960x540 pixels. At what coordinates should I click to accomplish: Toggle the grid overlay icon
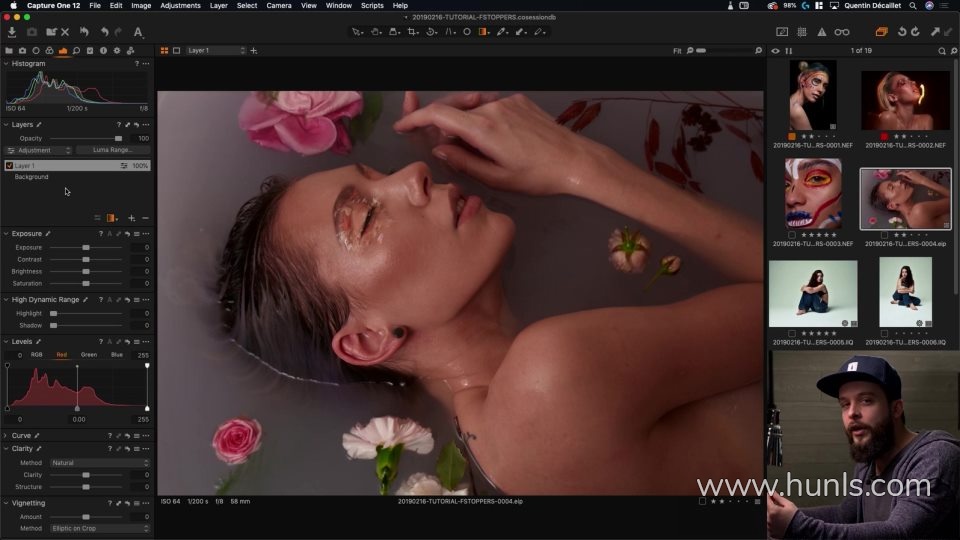(x=802, y=32)
